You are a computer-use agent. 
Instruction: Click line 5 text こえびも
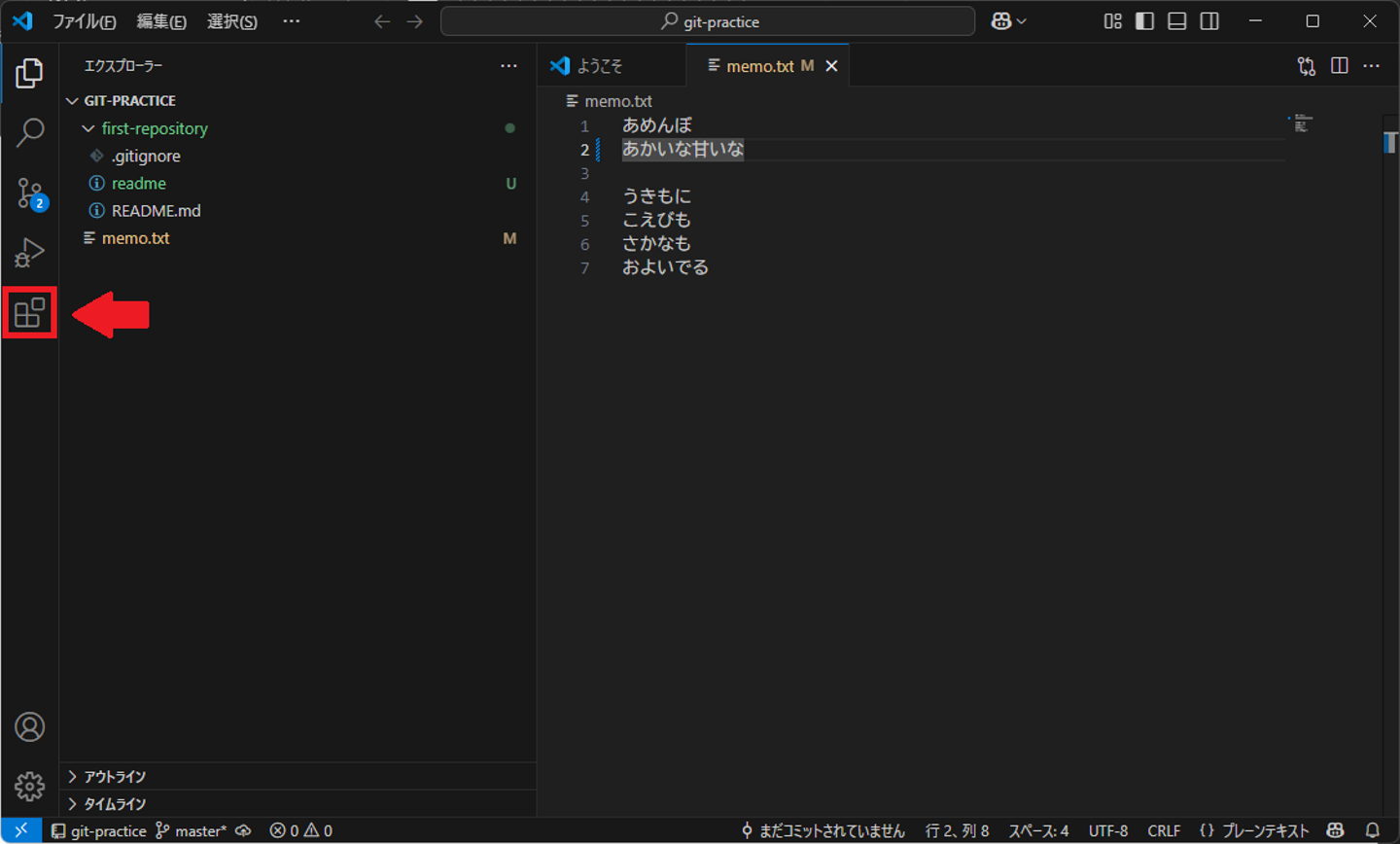click(657, 220)
